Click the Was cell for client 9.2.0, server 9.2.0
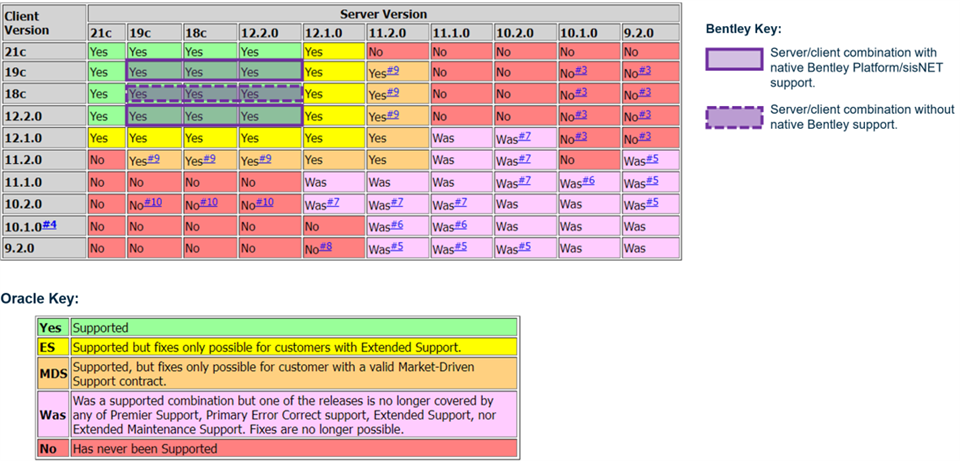 (x=651, y=248)
